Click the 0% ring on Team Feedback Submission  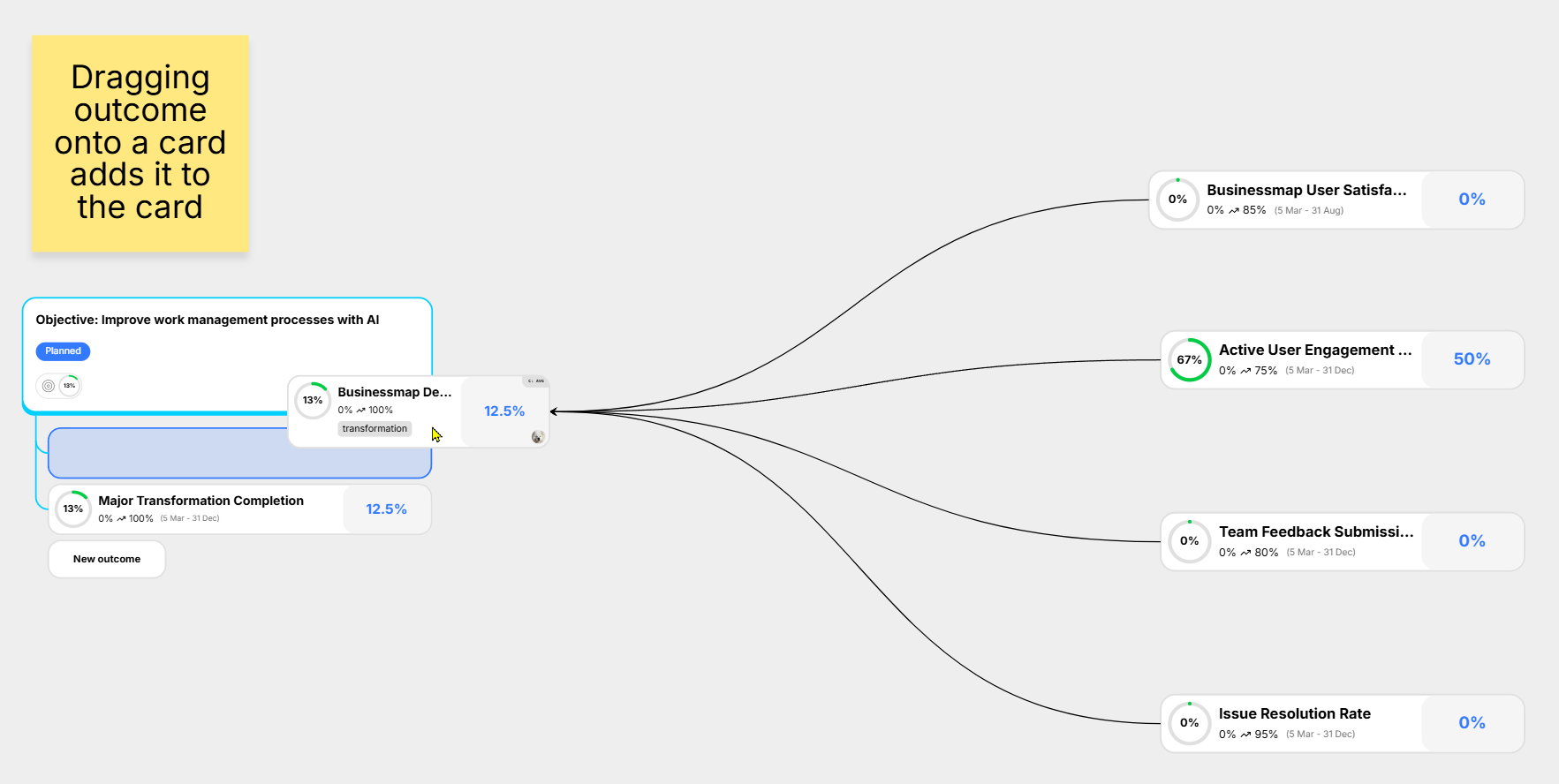point(1189,541)
